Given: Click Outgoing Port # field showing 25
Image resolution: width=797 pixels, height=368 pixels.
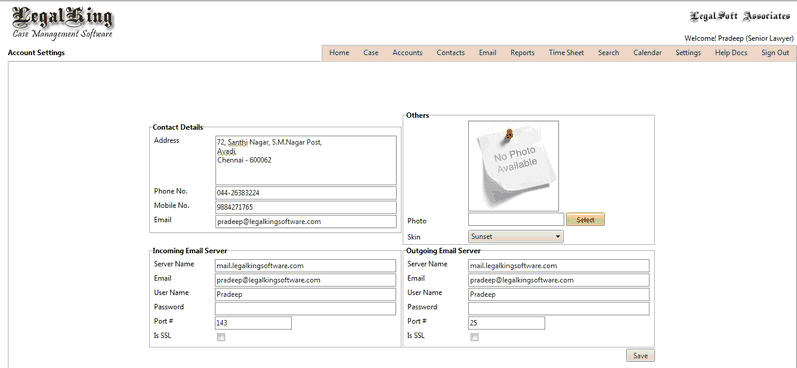Looking at the screenshot, I should point(506,323).
